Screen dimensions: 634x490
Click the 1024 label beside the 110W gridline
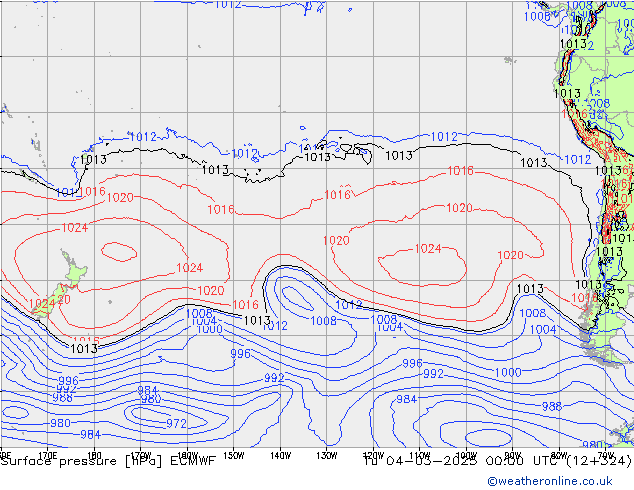[428, 249]
